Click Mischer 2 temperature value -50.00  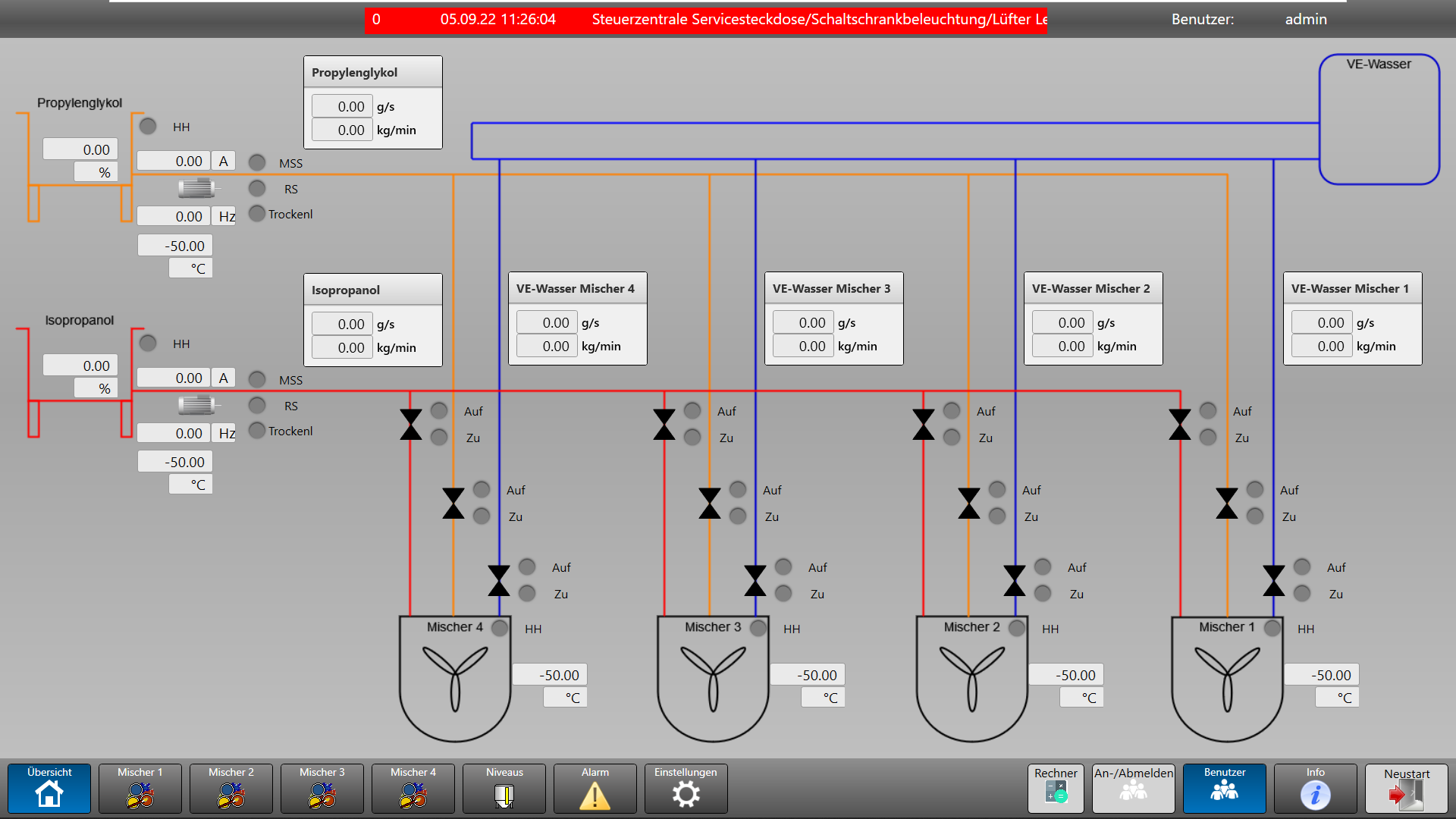1066,675
